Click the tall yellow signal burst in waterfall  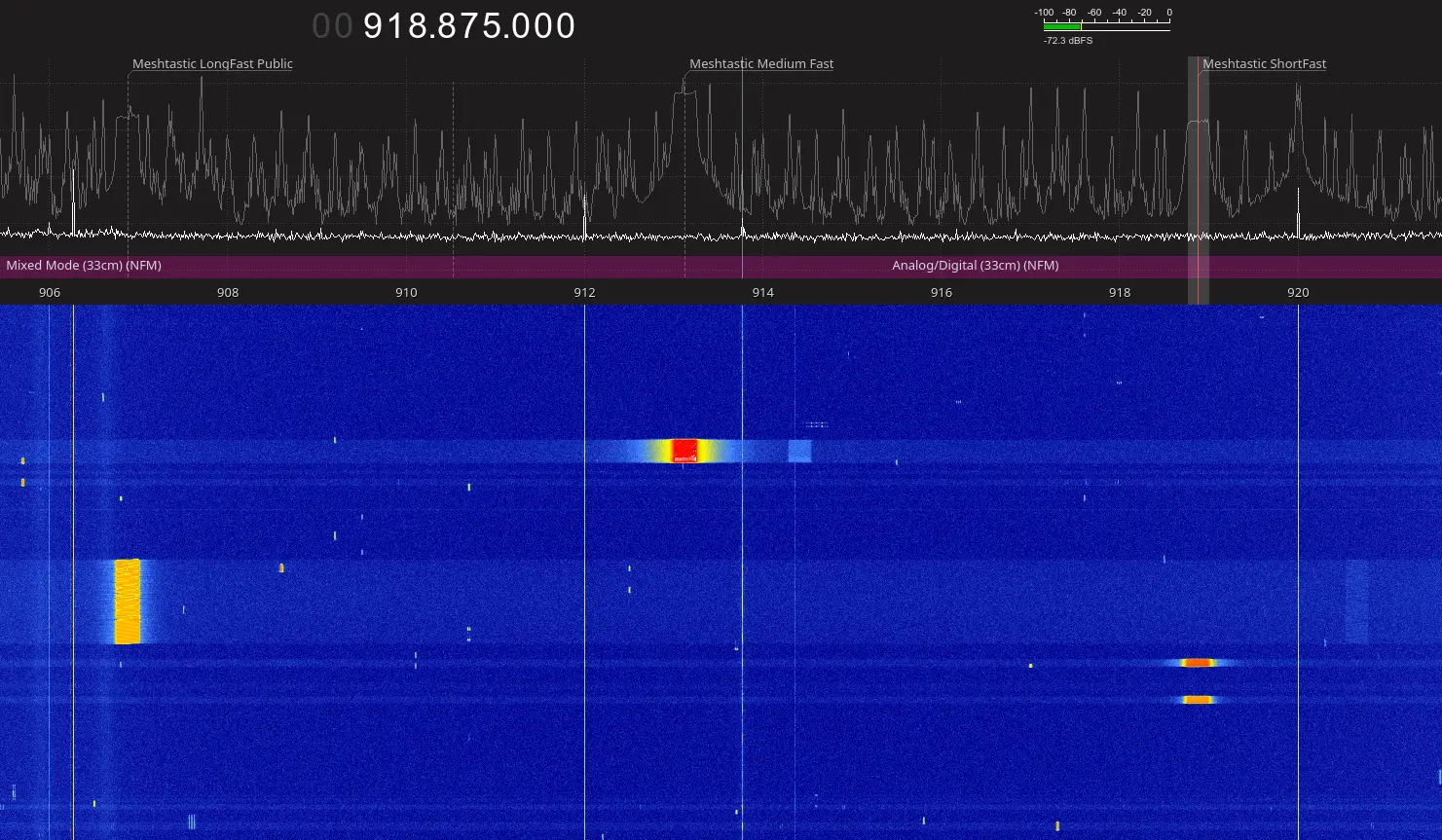(128, 602)
